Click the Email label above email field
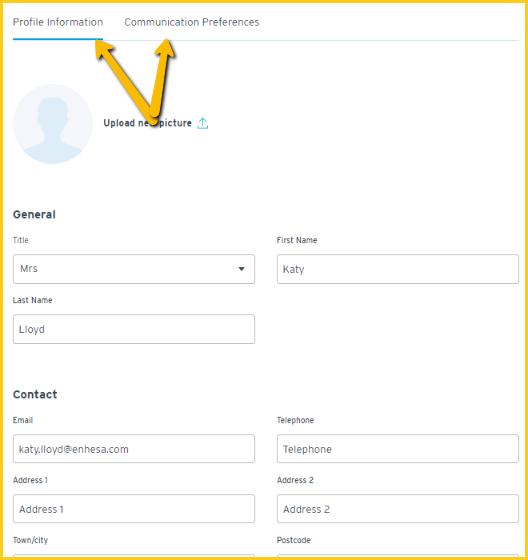 pyautogui.click(x=23, y=420)
